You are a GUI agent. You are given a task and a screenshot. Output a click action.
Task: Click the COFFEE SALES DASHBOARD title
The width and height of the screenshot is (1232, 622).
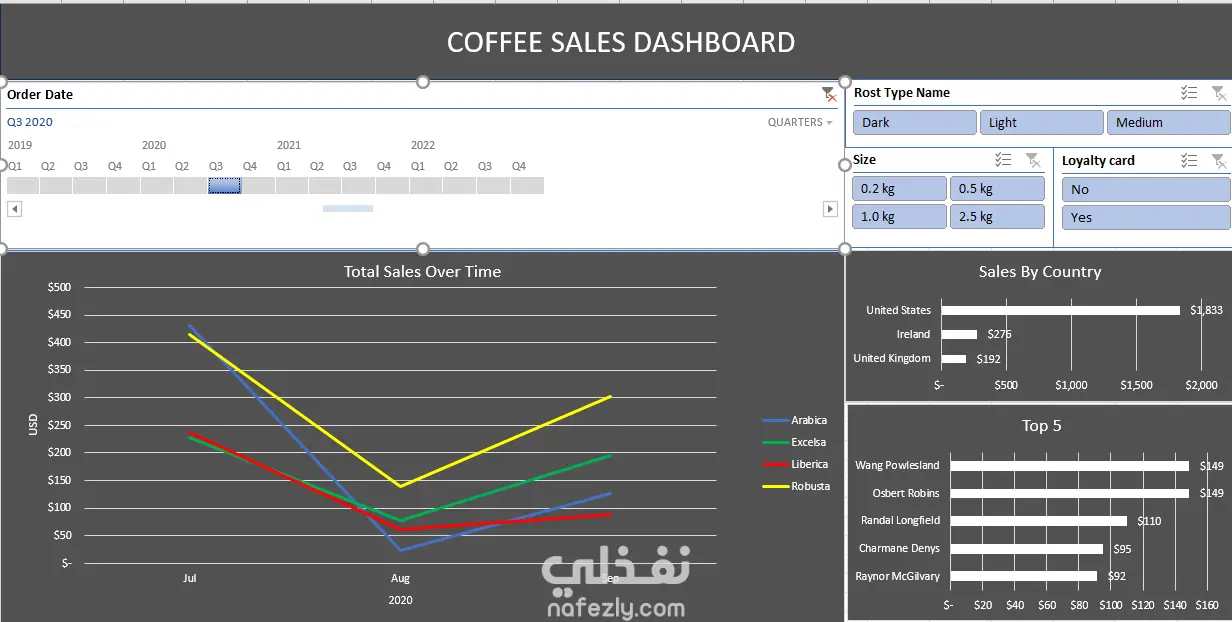[621, 42]
